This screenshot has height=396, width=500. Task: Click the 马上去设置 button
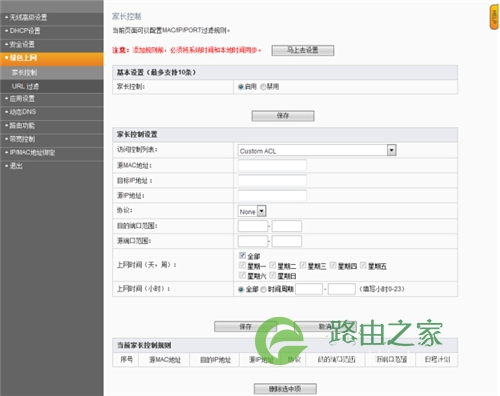[x=303, y=50]
